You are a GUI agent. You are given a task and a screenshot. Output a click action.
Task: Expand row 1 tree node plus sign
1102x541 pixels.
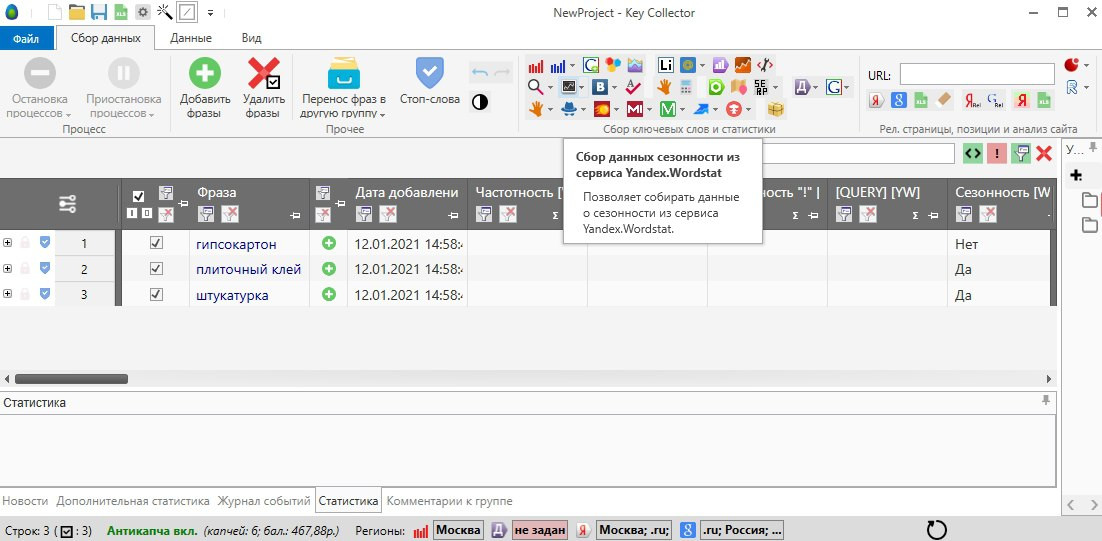tap(8, 243)
